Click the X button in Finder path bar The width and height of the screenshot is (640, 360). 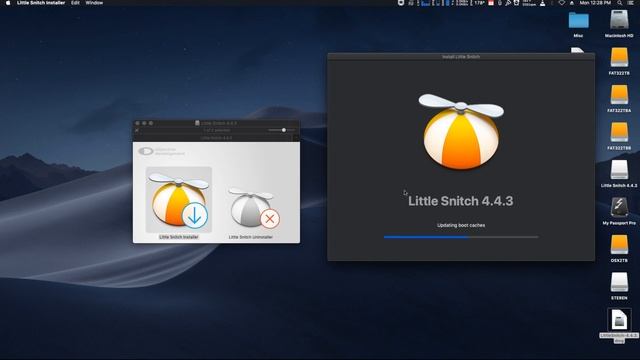[x=137, y=130]
